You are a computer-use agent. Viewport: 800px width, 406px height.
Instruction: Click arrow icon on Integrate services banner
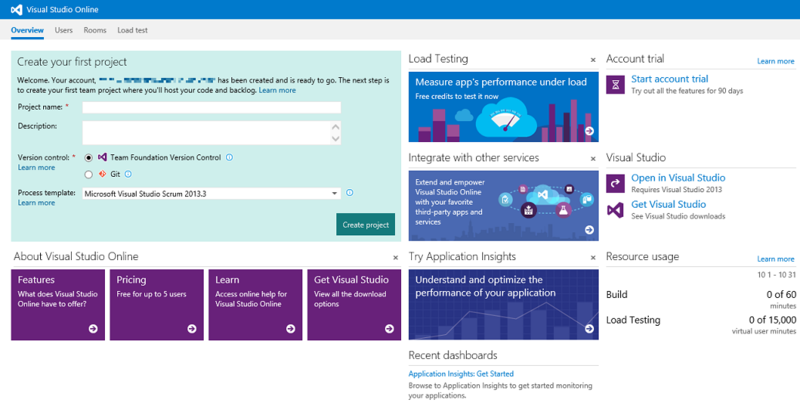point(589,230)
